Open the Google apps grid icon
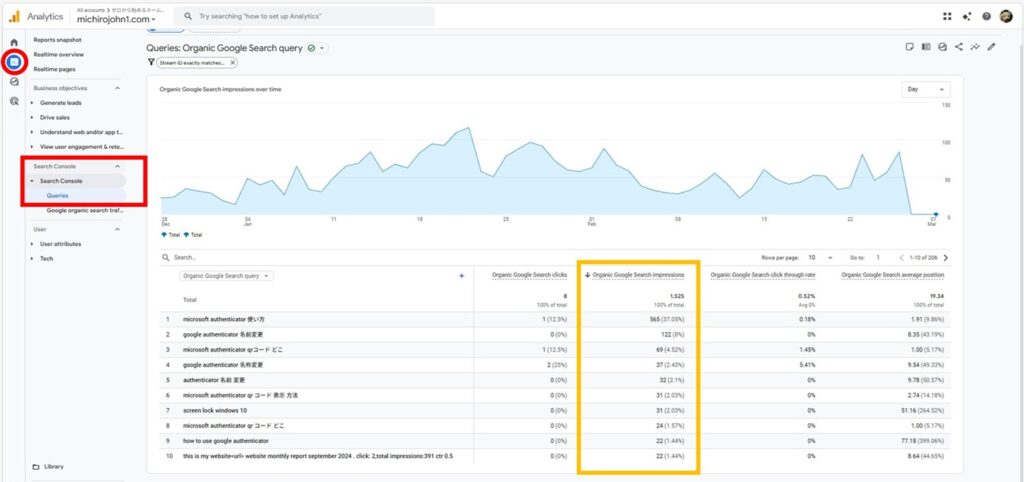Image resolution: width=1024 pixels, height=482 pixels. (x=948, y=16)
